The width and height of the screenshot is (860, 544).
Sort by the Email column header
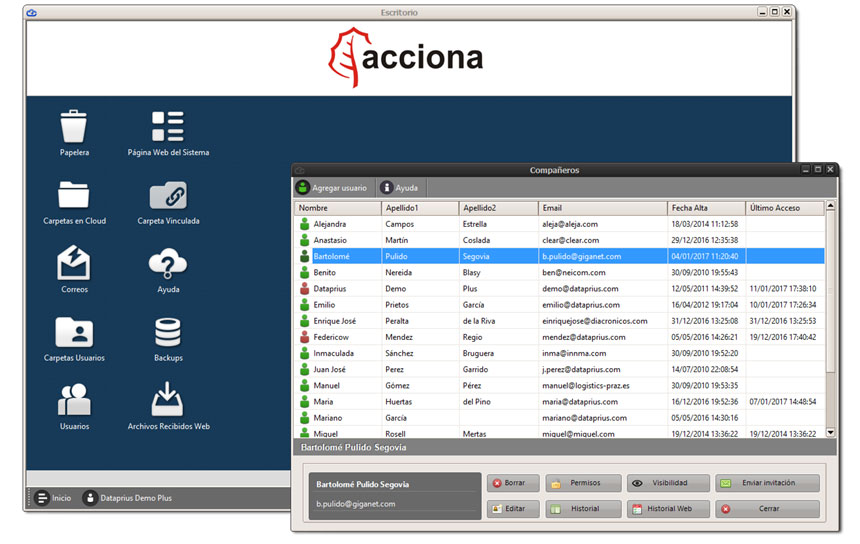tap(602, 208)
